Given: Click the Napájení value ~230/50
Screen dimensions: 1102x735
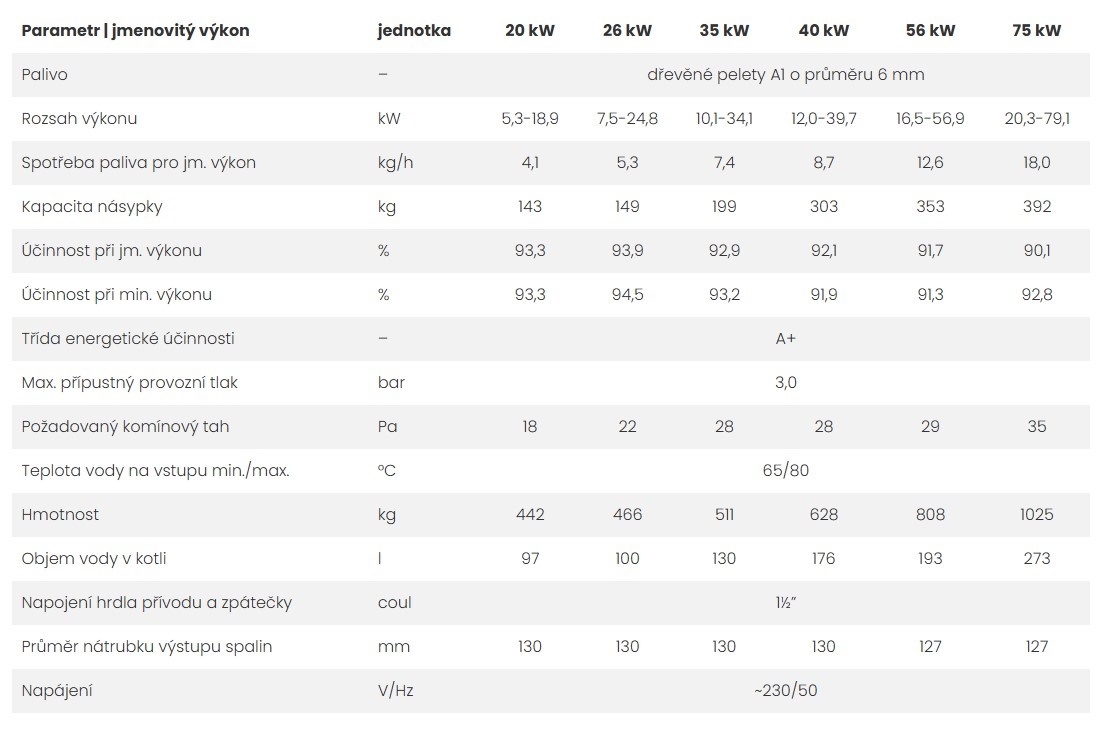Looking at the screenshot, I should (x=786, y=691).
